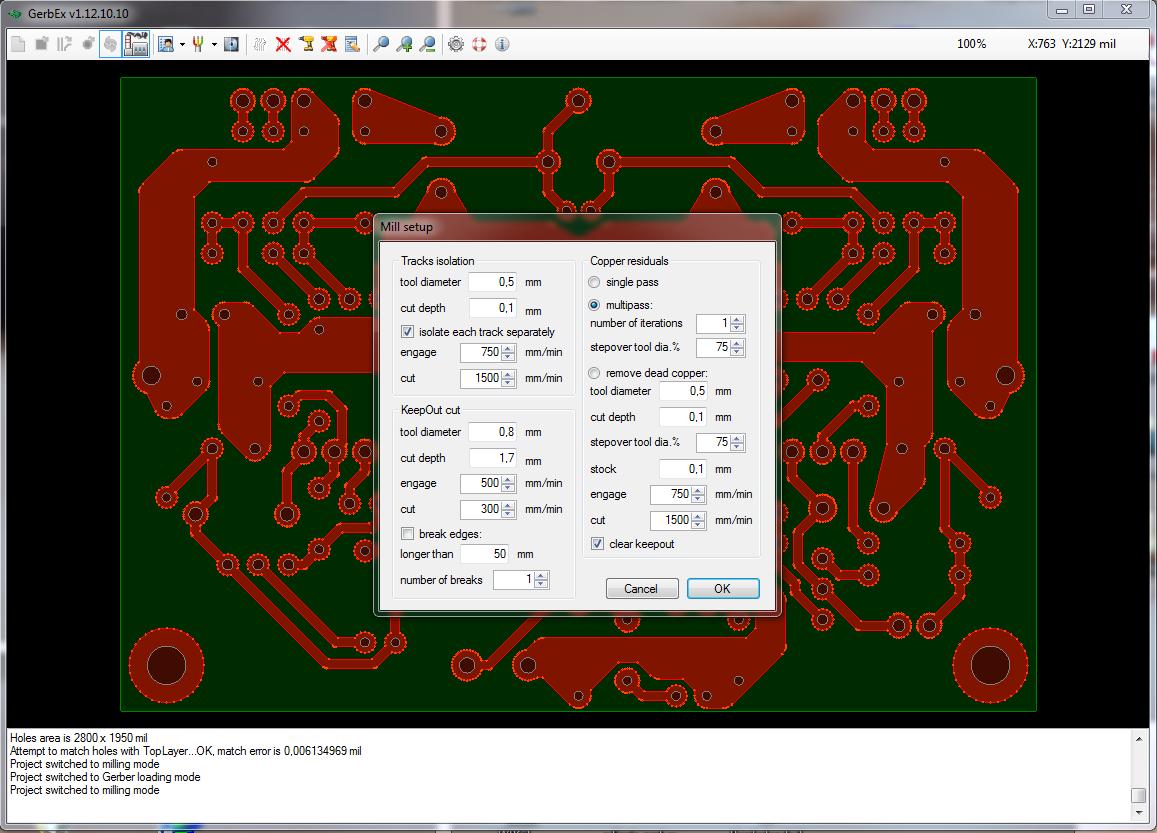
Task: Adjust Tracks isolation cut speed spinner
Action: click(508, 379)
